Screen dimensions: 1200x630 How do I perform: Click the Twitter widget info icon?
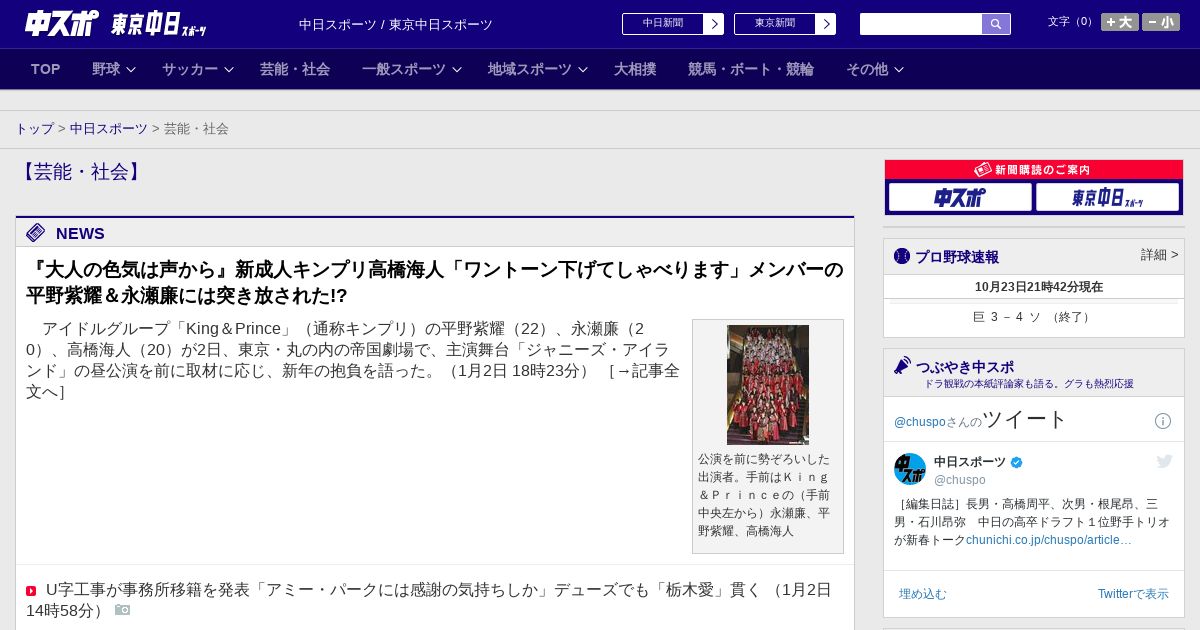pyautogui.click(x=1163, y=421)
